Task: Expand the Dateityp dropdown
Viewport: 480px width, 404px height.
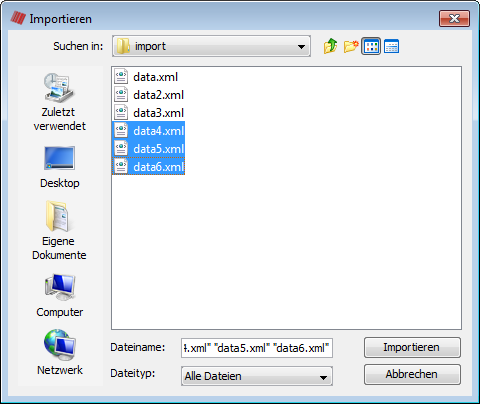Action: coord(257,376)
